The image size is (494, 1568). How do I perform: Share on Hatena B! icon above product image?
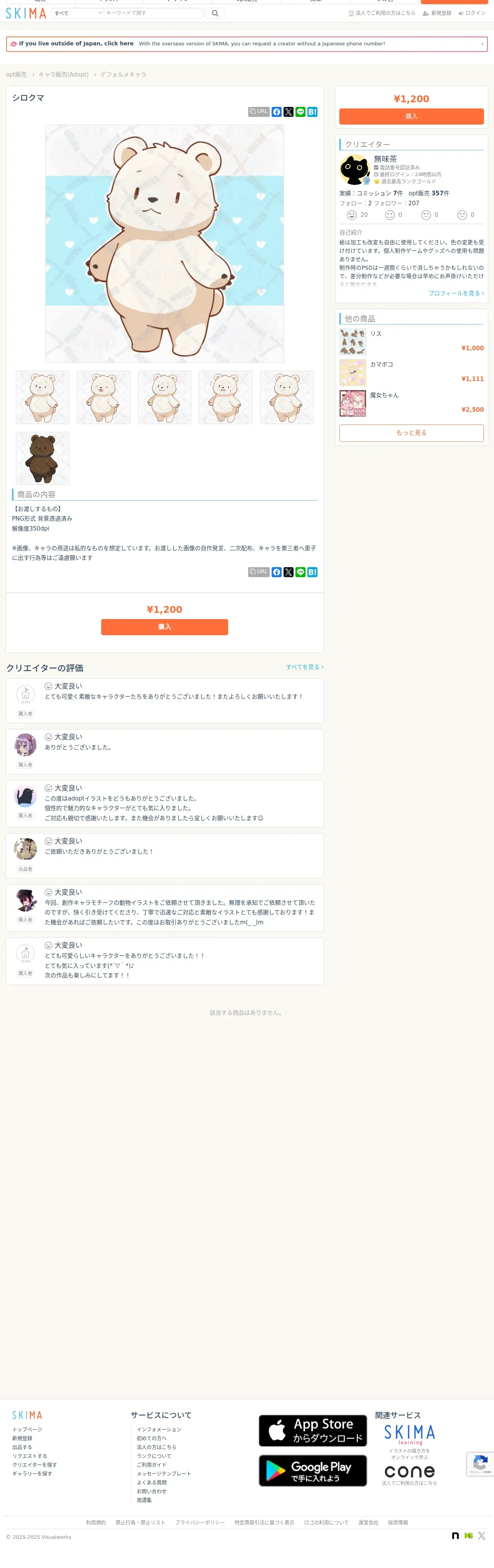point(312,112)
